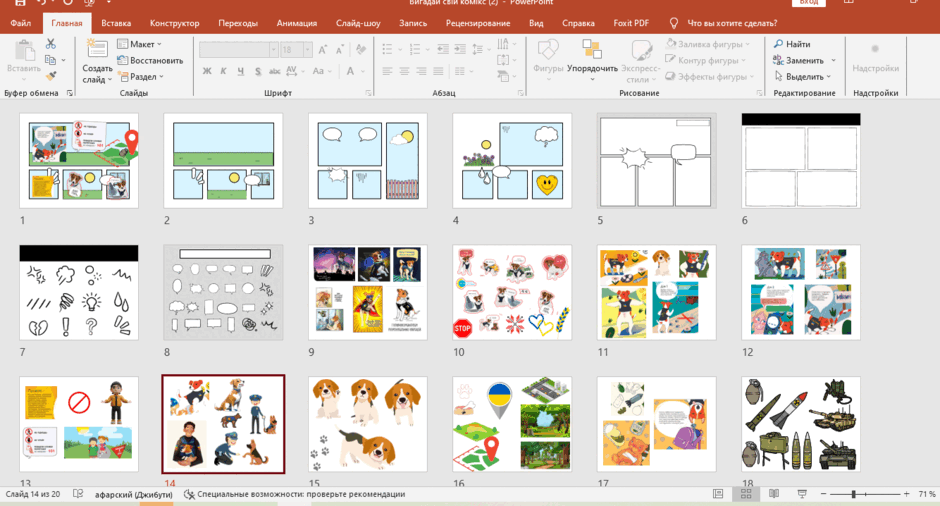This screenshot has height=506, width=940.
Task: Switch to the Слайд-шоу tab
Action: [x=358, y=23]
